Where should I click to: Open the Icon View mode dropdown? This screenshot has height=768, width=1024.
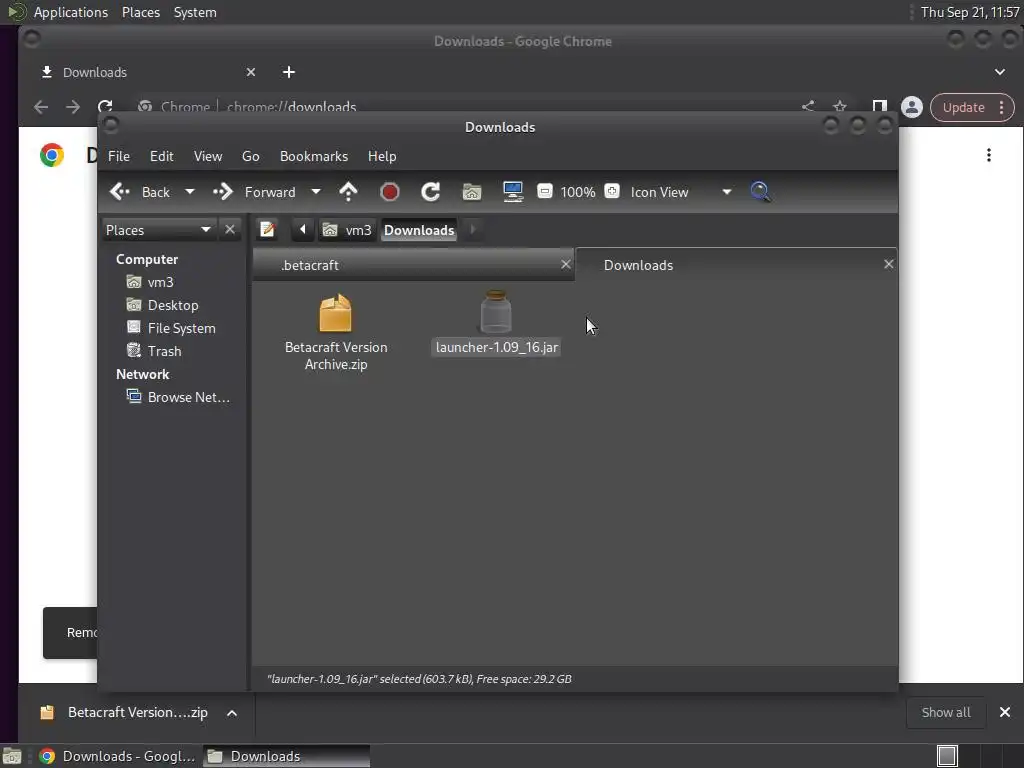pos(680,192)
